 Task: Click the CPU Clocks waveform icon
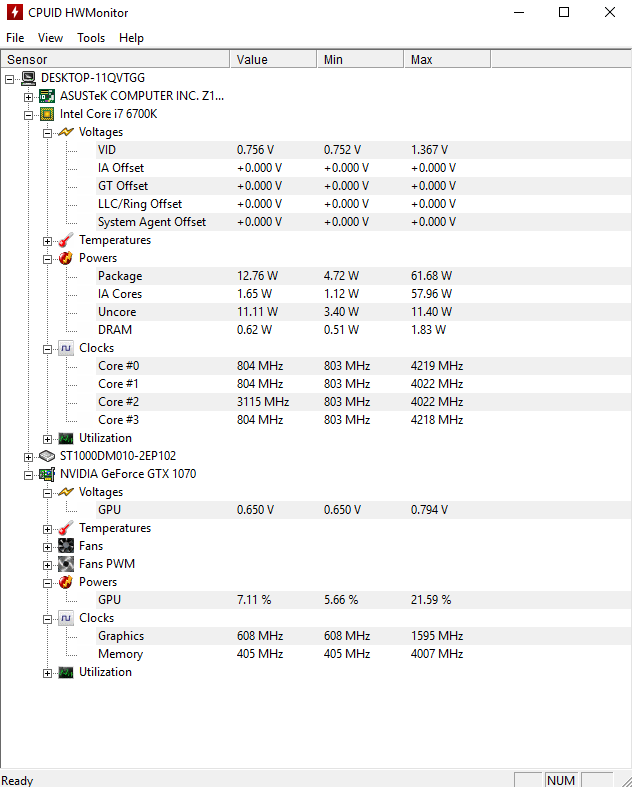point(66,348)
